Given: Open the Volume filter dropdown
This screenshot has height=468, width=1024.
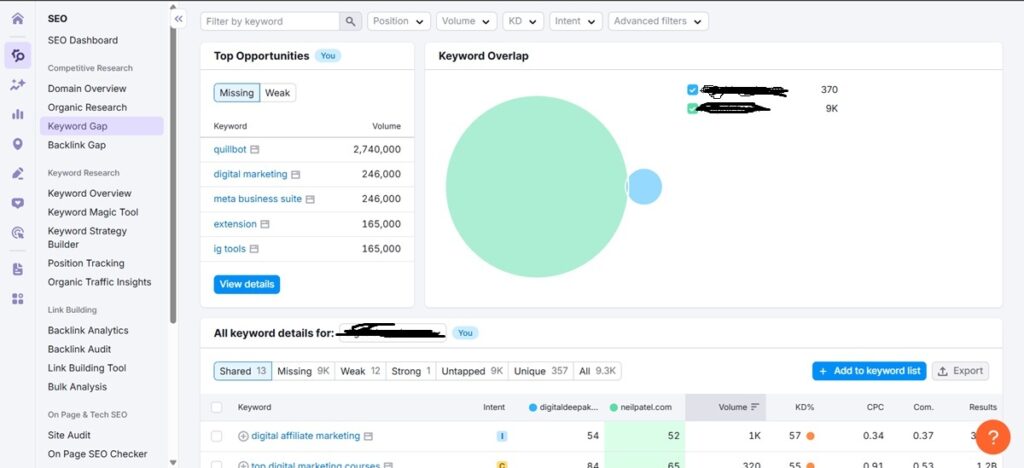Looking at the screenshot, I should pos(466,22).
